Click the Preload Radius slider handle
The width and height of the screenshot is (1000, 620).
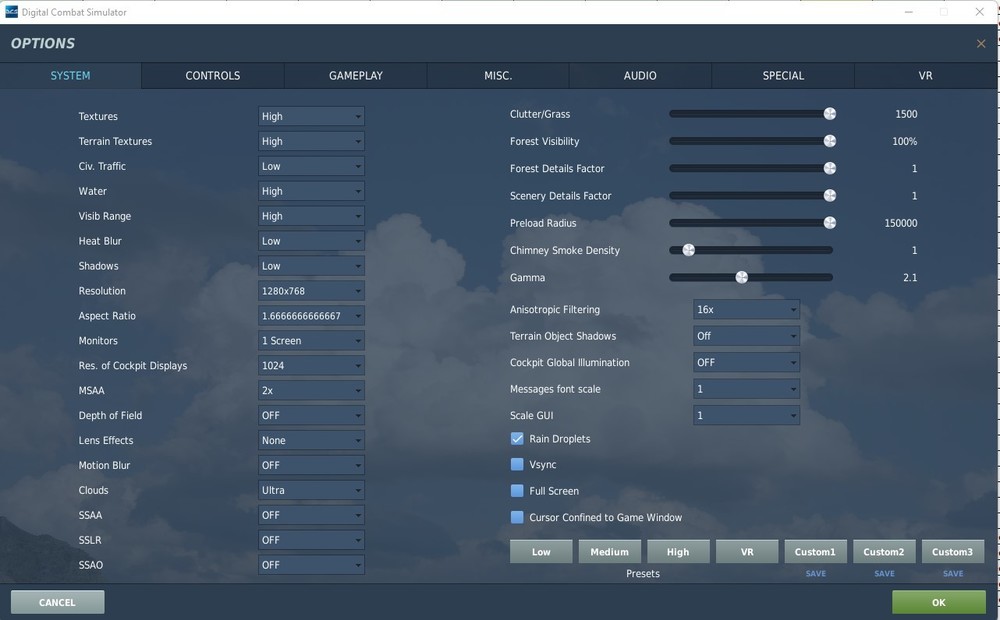(830, 222)
